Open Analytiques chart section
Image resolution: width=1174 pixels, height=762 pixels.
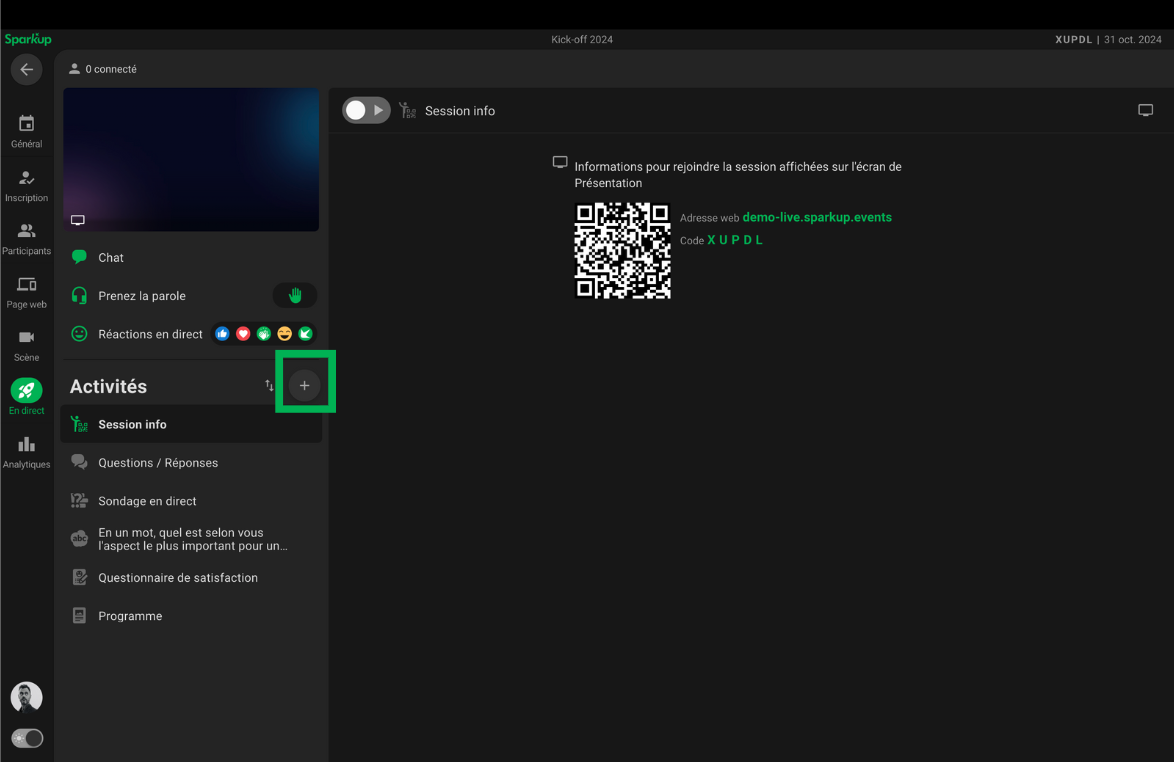27,452
